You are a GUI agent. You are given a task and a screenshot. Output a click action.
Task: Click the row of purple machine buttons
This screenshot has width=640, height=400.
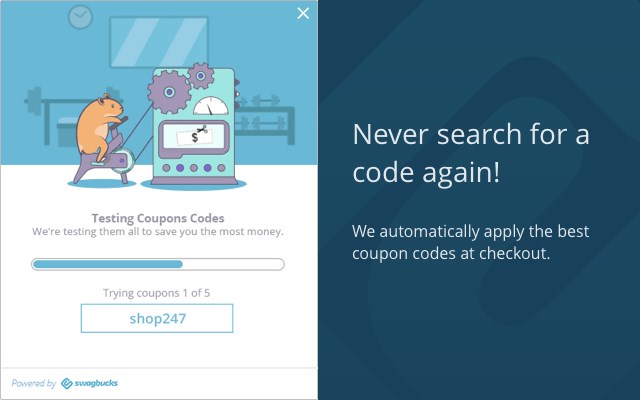pos(194,168)
